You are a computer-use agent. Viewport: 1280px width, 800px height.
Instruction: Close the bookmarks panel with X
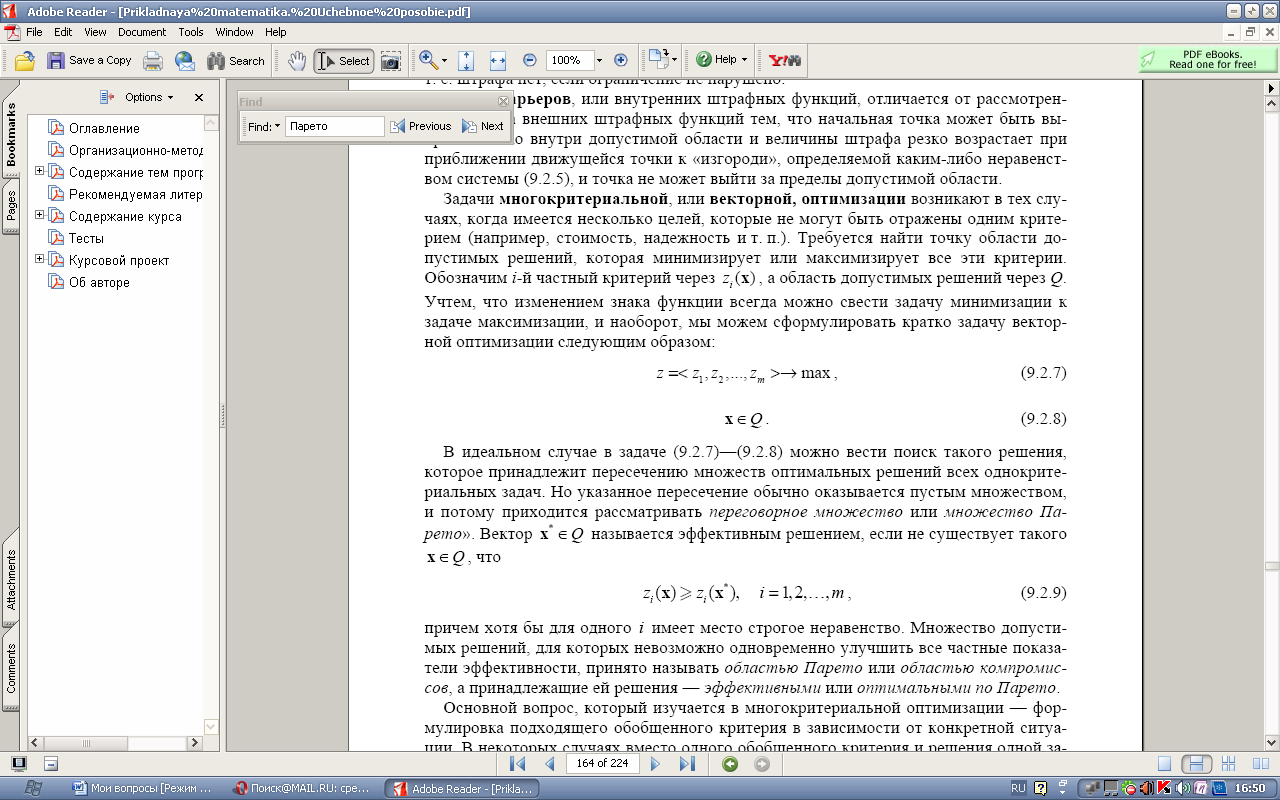click(198, 97)
